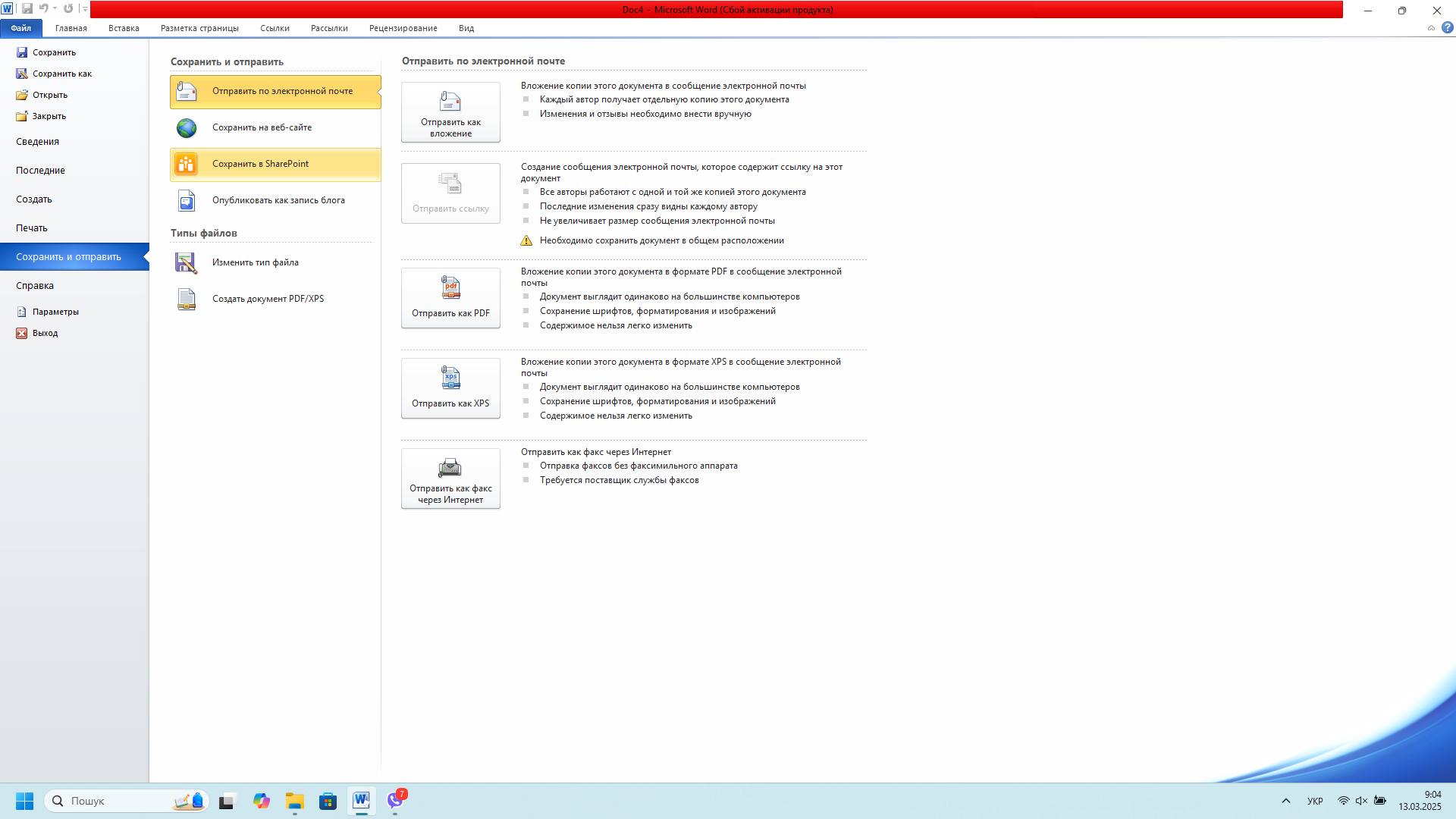Screen dimensions: 1456x819
Task: Click Отправить как вложение button
Action: [x=450, y=112]
